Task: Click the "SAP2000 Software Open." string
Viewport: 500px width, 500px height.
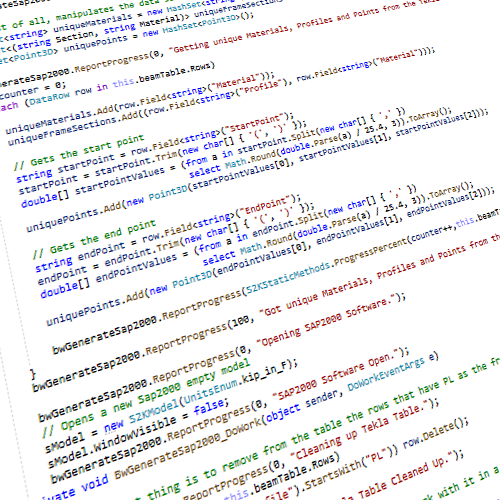Action: point(337,373)
